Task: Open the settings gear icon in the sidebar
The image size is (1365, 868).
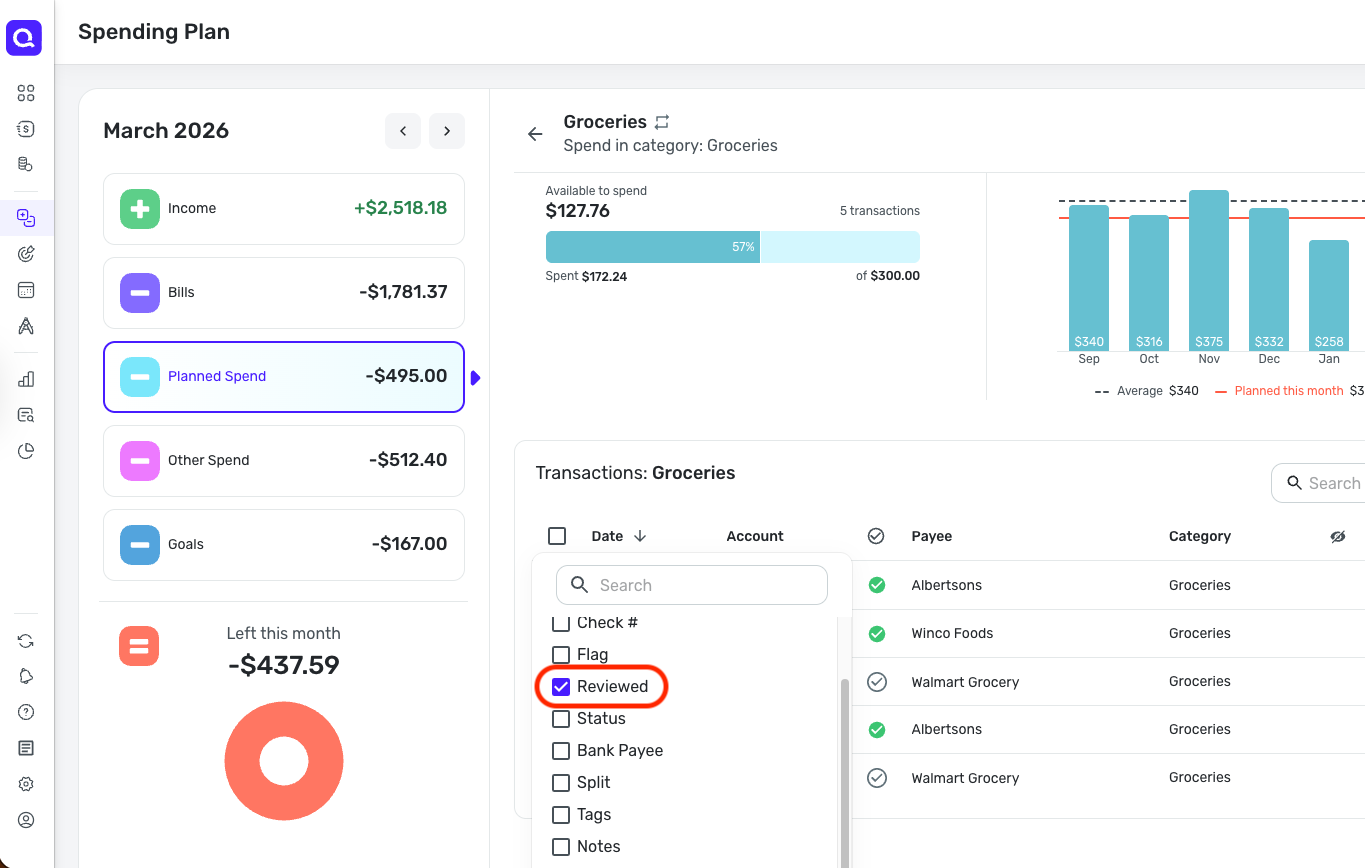Action: pos(26,784)
